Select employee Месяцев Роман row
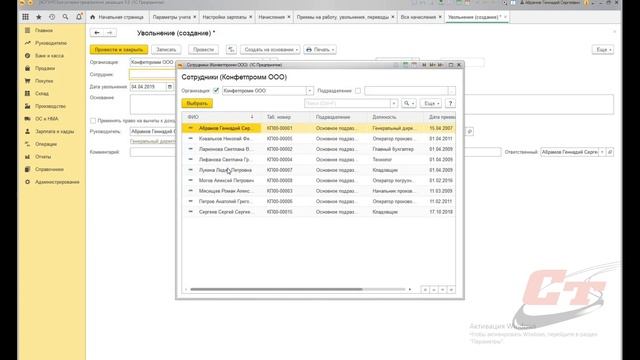The width and height of the screenshot is (640, 360). [x=319, y=191]
